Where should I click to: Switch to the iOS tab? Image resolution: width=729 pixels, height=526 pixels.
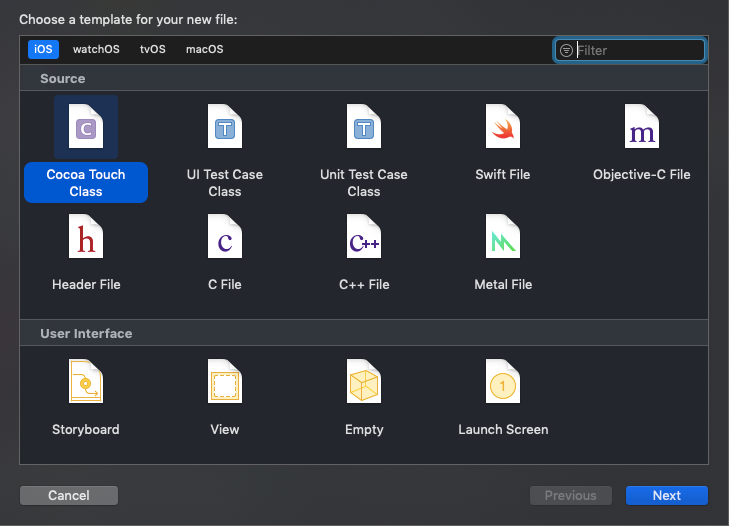tap(43, 49)
